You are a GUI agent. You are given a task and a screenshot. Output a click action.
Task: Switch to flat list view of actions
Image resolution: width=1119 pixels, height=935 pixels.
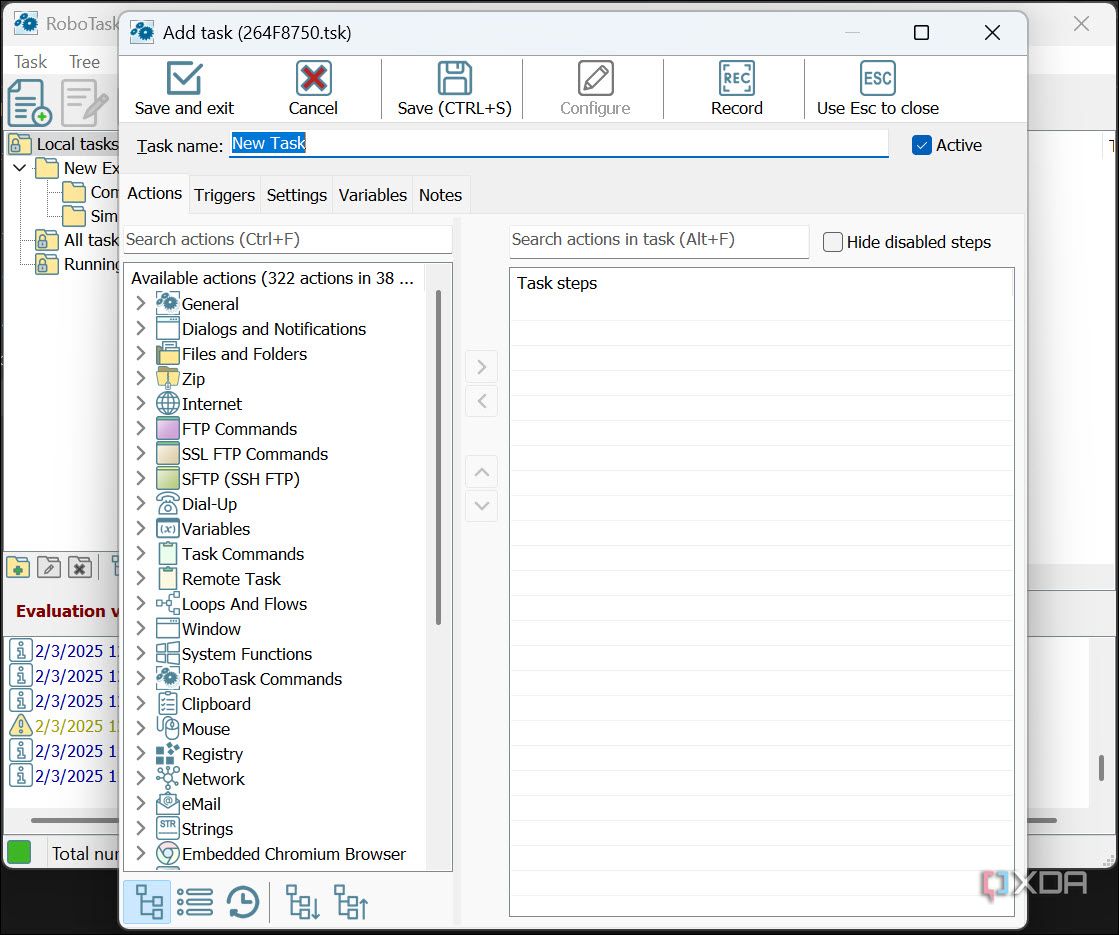tap(195, 902)
